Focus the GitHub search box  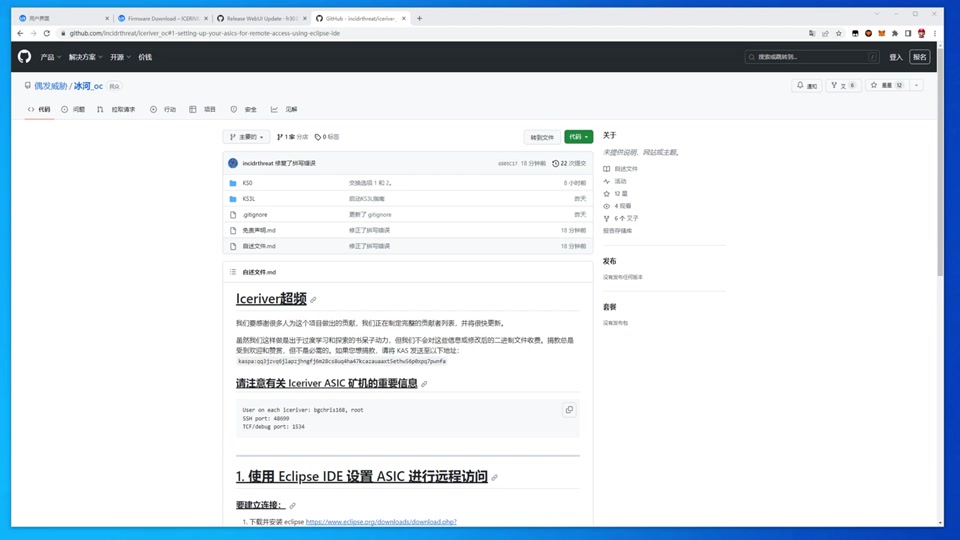tap(812, 57)
